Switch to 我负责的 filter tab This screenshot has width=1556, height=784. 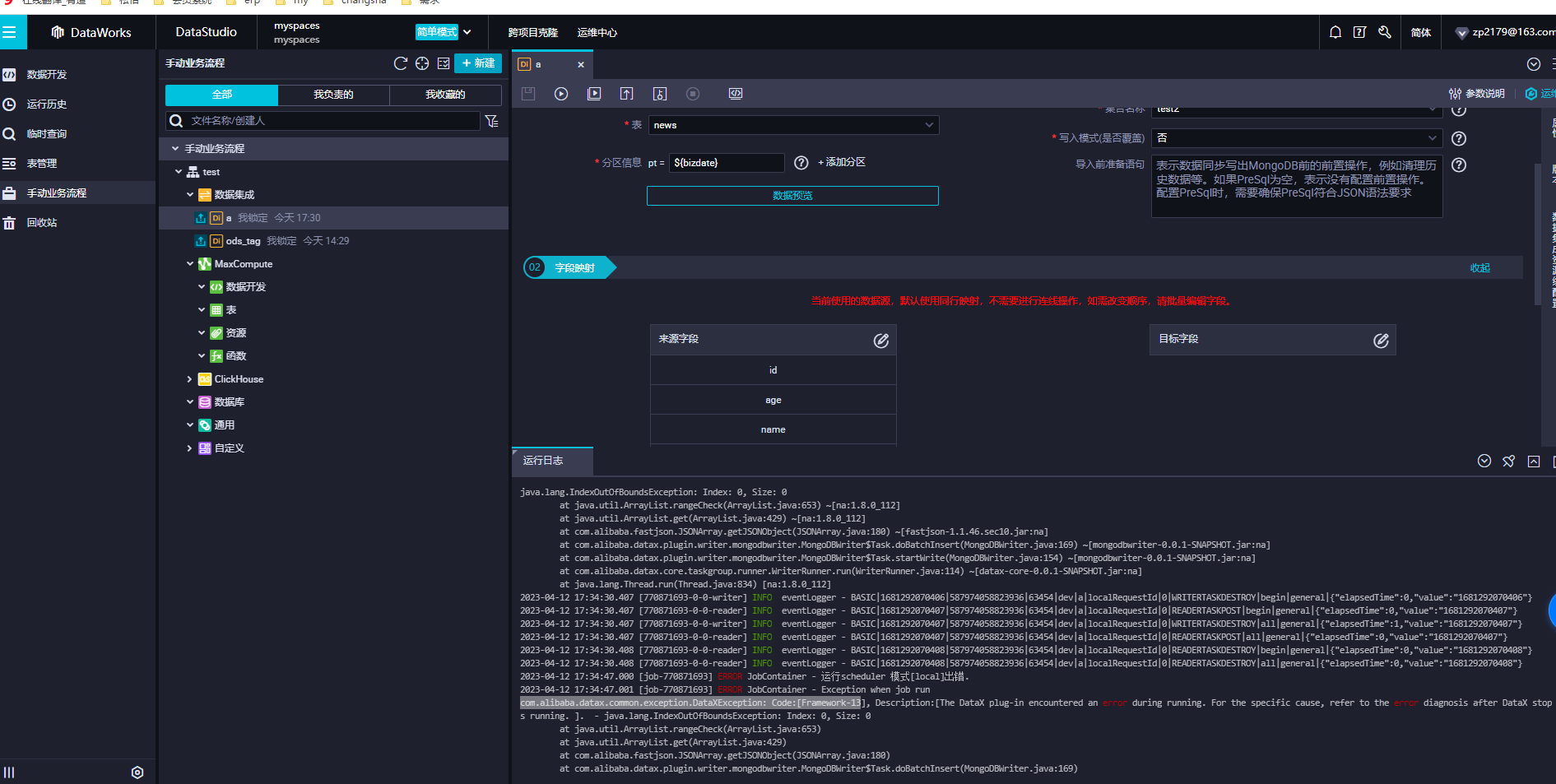pyautogui.click(x=333, y=95)
